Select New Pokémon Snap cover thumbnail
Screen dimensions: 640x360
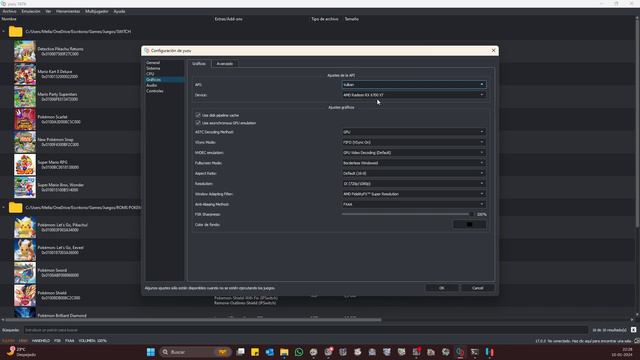(x=25, y=142)
